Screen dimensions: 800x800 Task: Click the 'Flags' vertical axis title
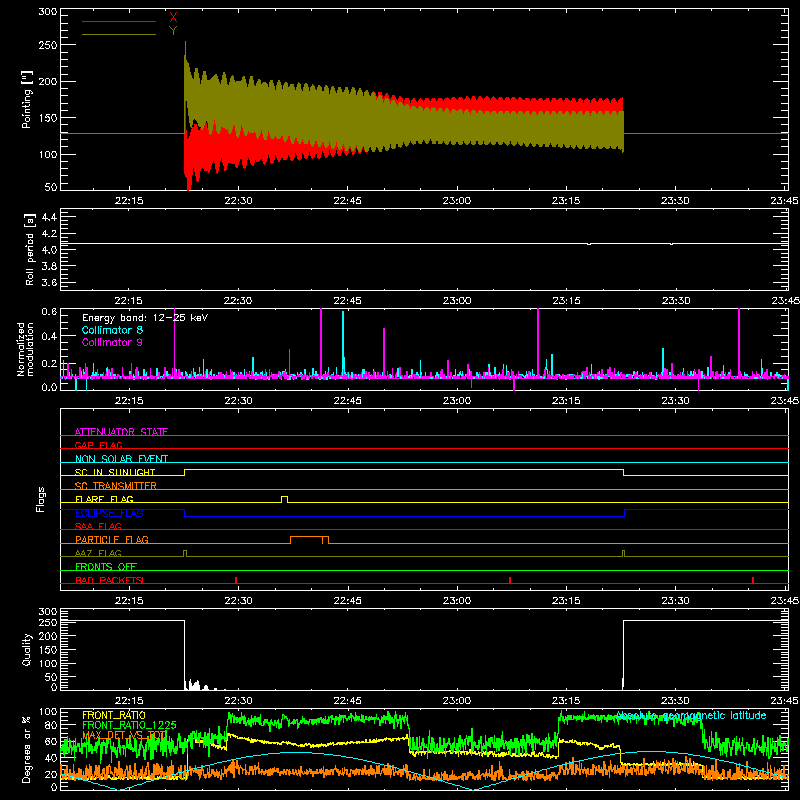tap(40, 499)
